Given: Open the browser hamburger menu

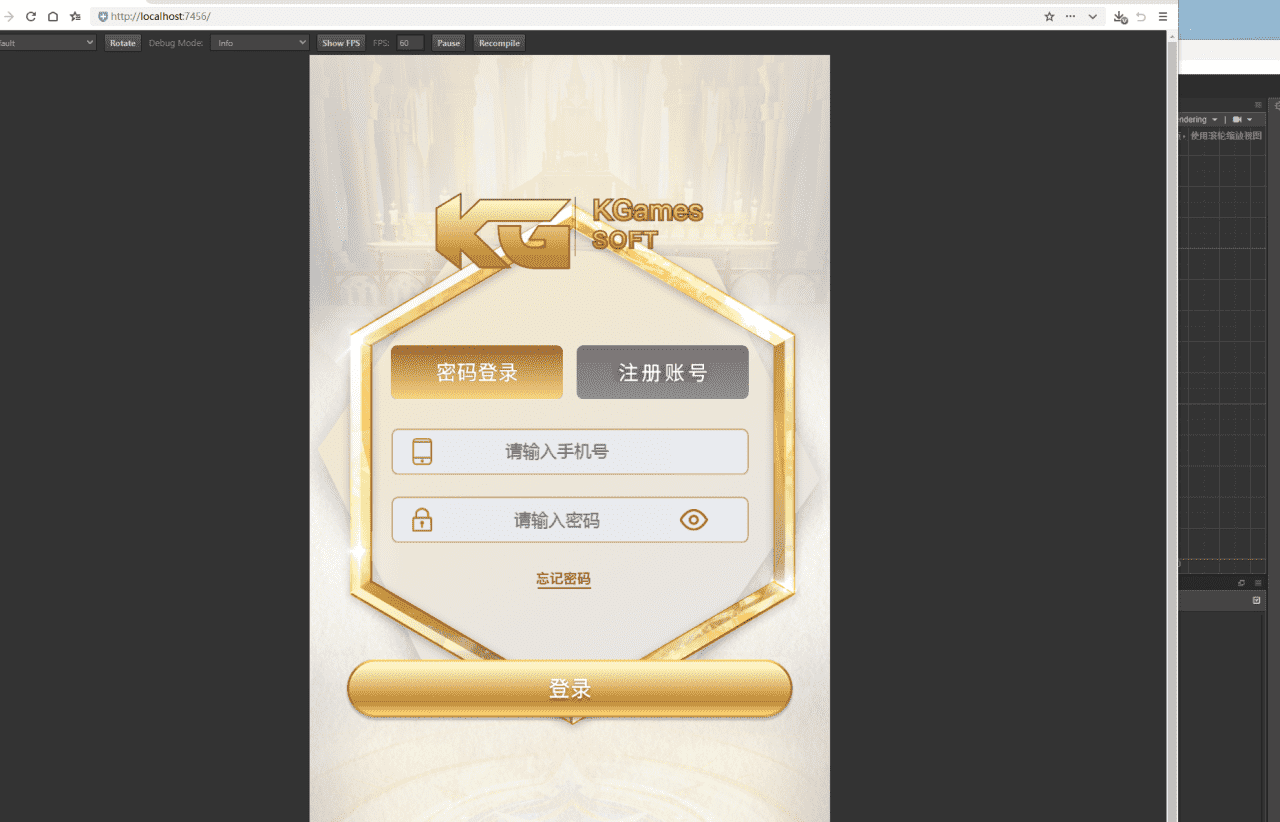Looking at the screenshot, I should point(1163,16).
